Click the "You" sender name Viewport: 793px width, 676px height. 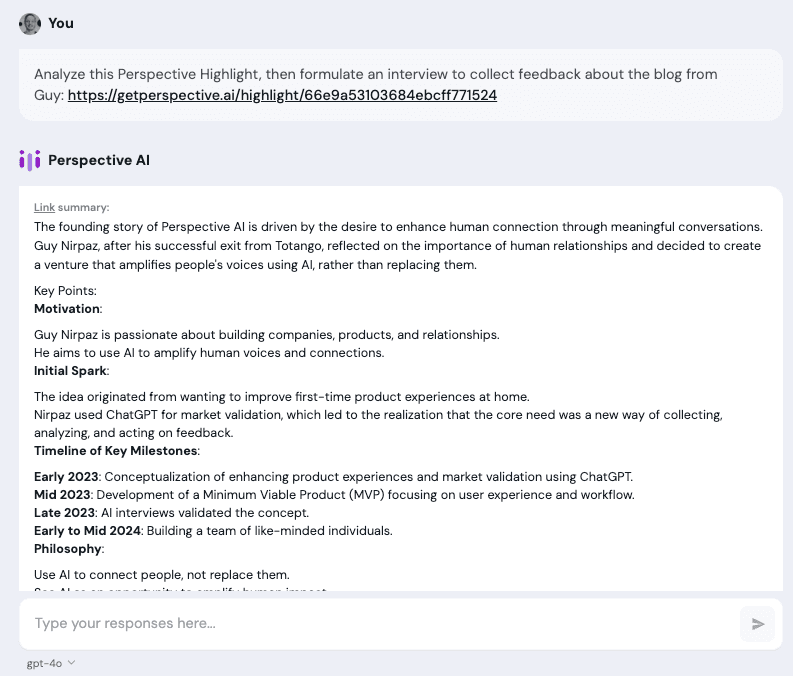(61, 23)
